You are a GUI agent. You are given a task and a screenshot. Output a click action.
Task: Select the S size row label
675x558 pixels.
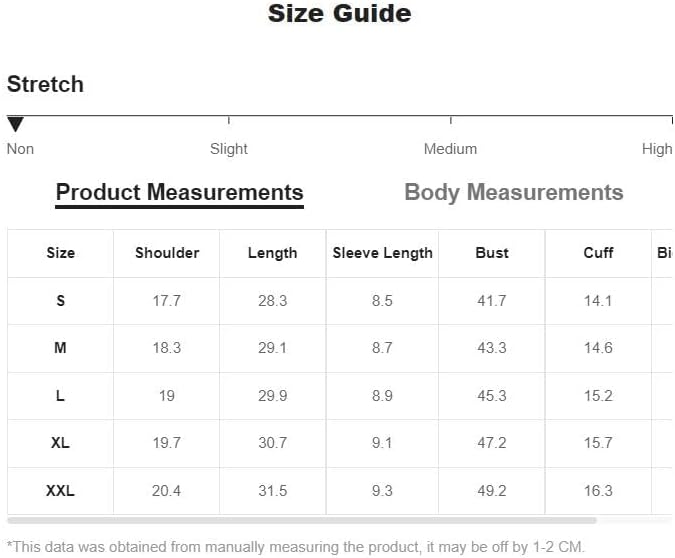tap(61, 301)
